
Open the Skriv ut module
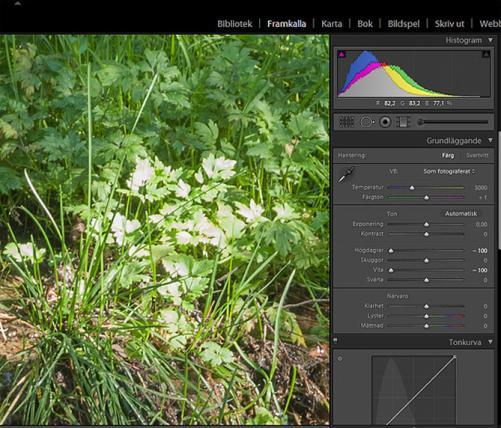pos(449,24)
